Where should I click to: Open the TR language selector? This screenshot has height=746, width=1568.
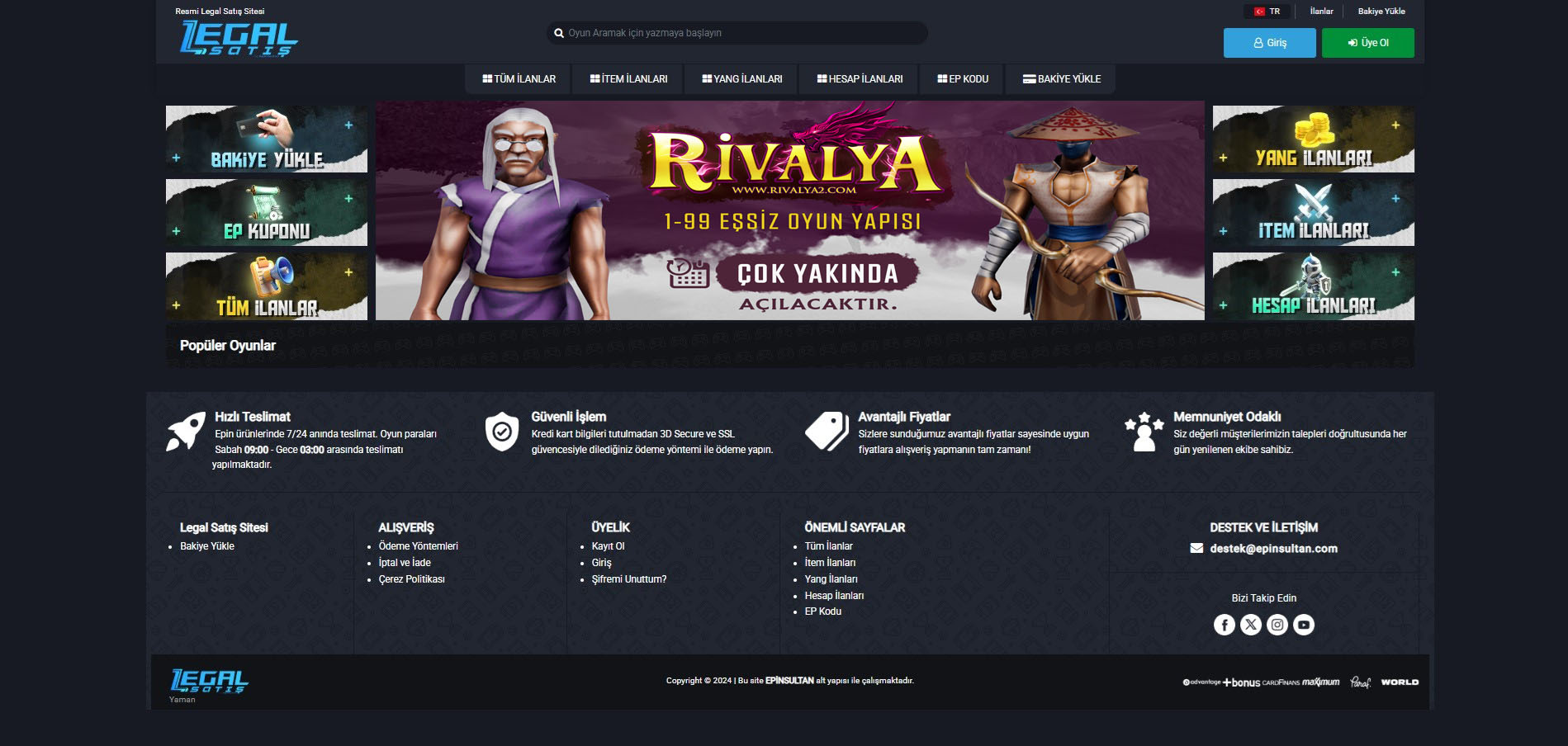(1267, 12)
